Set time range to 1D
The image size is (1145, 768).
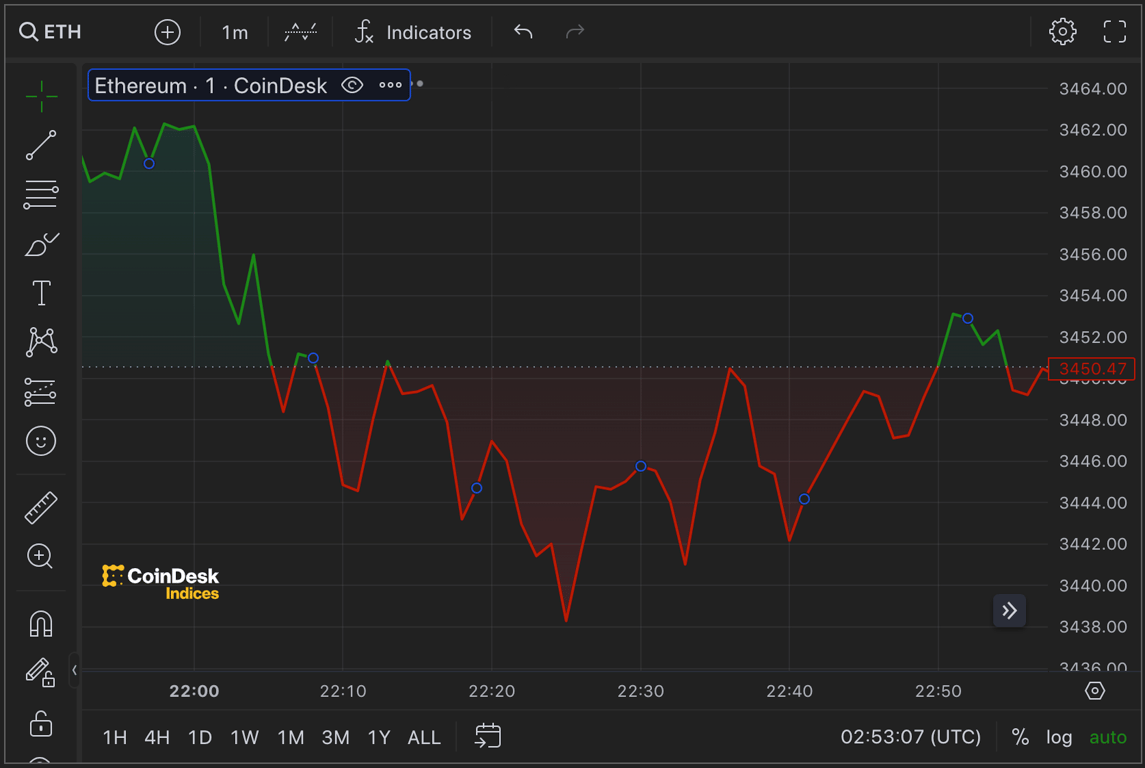coord(200,737)
